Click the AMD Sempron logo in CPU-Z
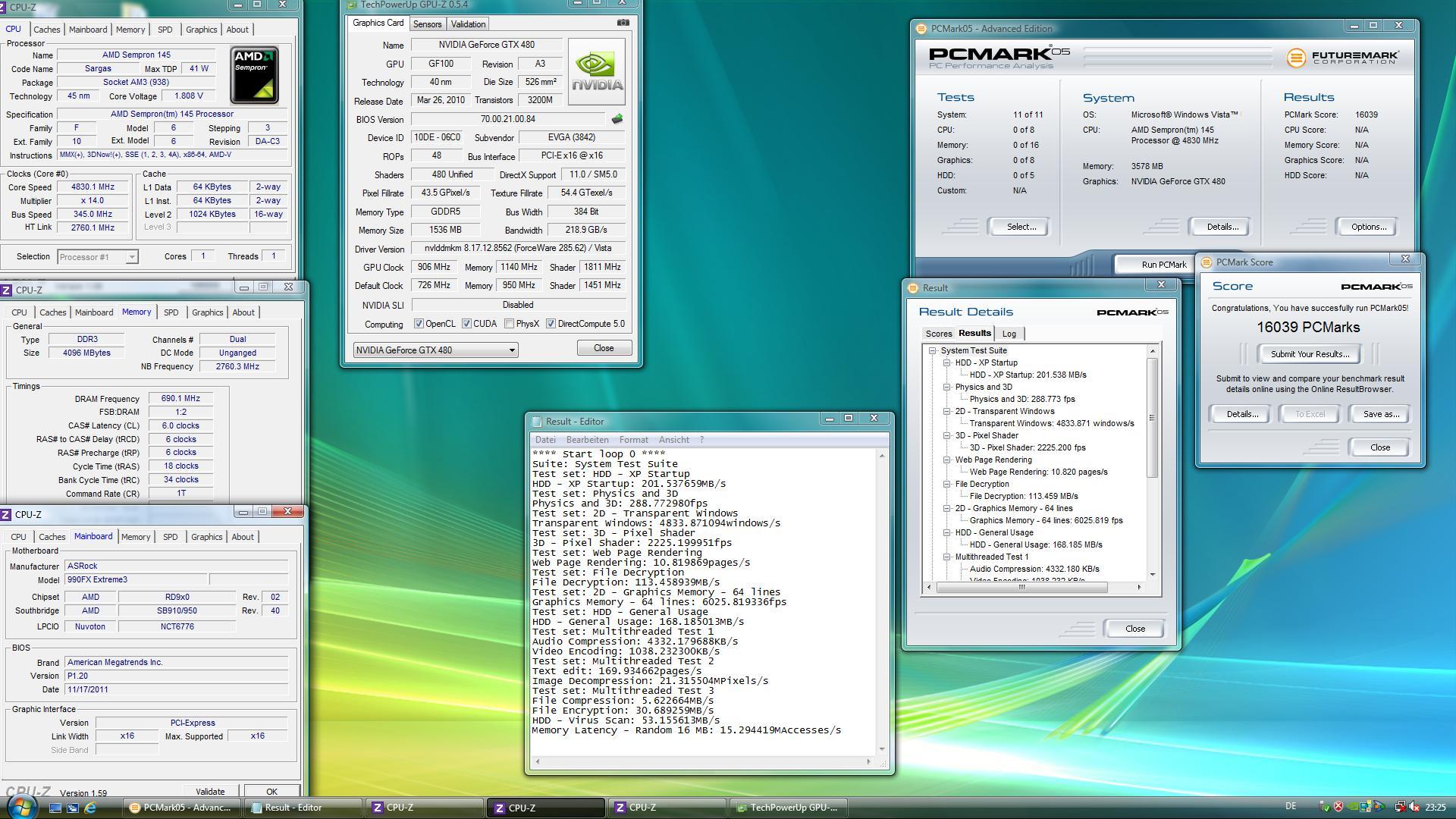 [255, 75]
